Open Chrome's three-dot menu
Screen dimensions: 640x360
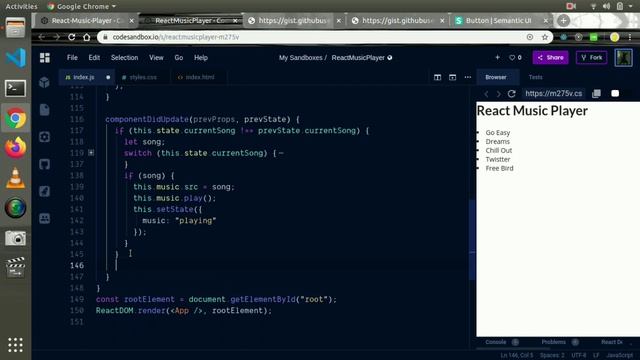[630, 37]
